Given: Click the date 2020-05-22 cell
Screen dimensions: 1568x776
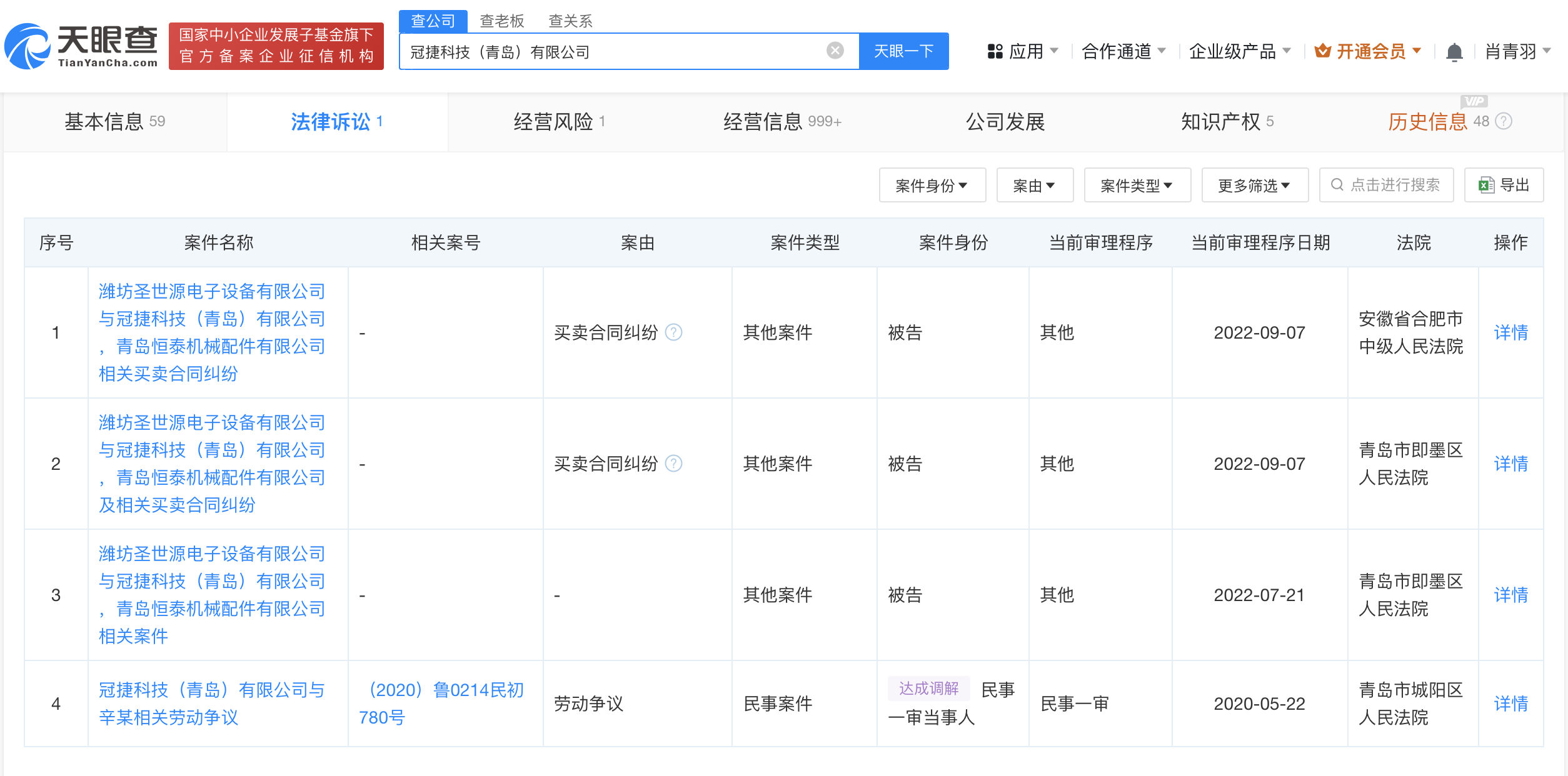Looking at the screenshot, I should tap(1259, 704).
